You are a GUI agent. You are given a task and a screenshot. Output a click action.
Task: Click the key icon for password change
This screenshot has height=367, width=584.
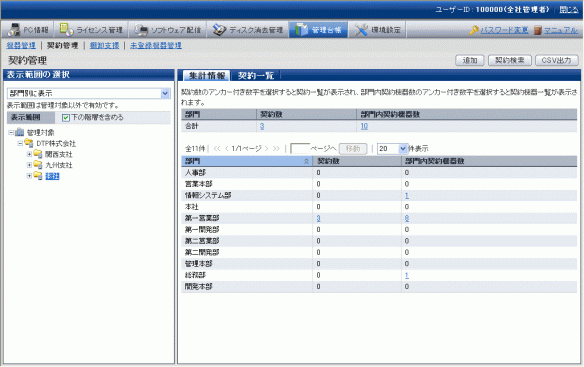click(474, 30)
